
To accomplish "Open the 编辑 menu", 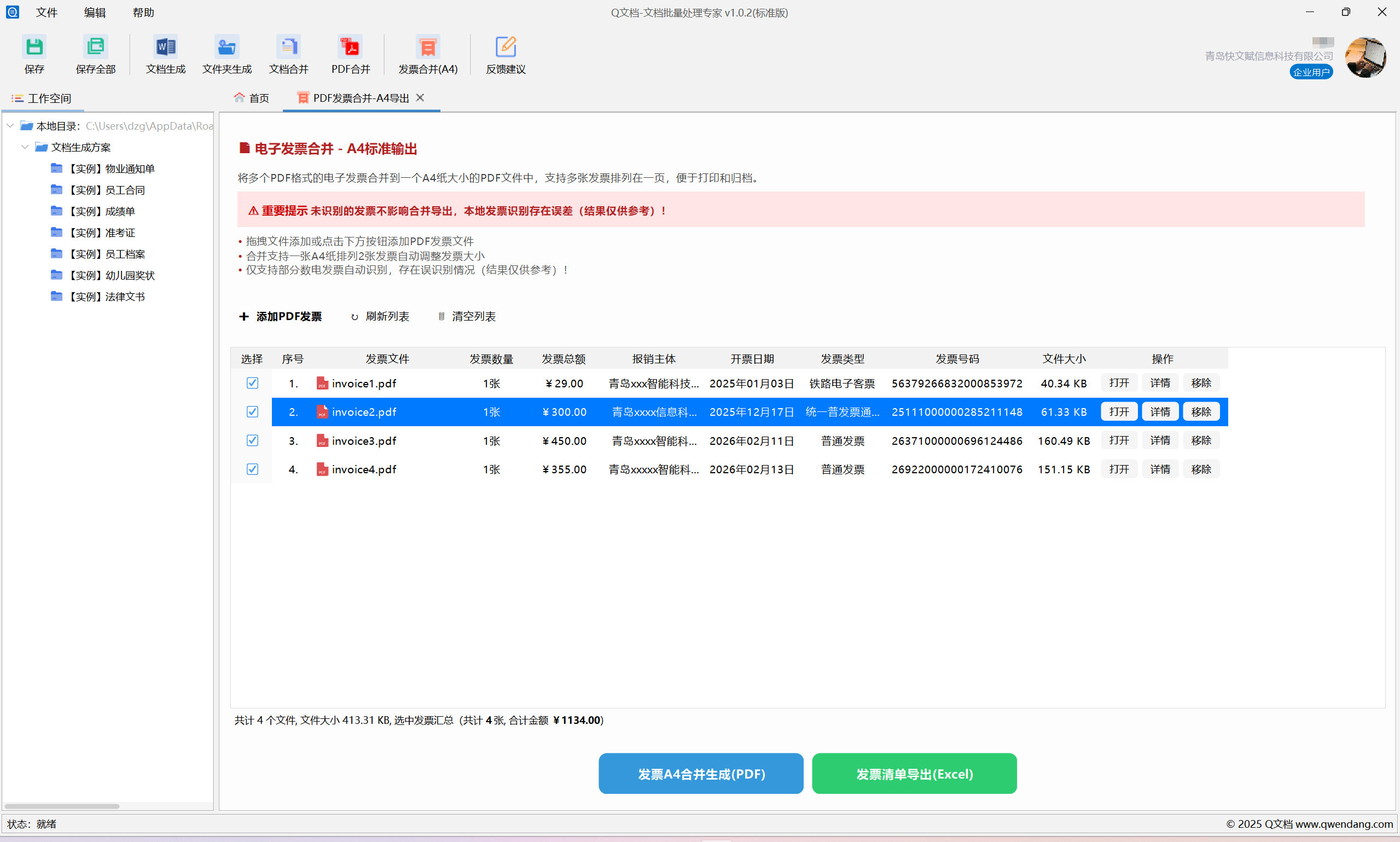I will point(95,13).
